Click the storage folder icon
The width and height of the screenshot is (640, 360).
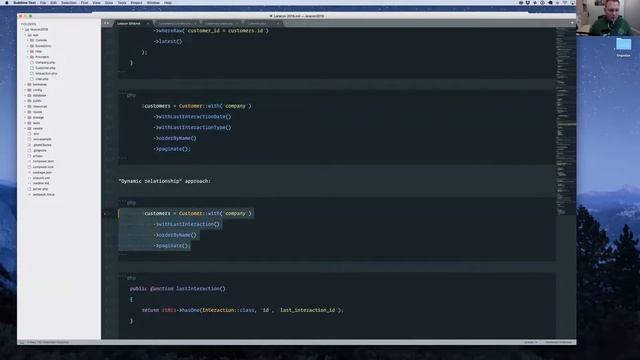point(29,118)
